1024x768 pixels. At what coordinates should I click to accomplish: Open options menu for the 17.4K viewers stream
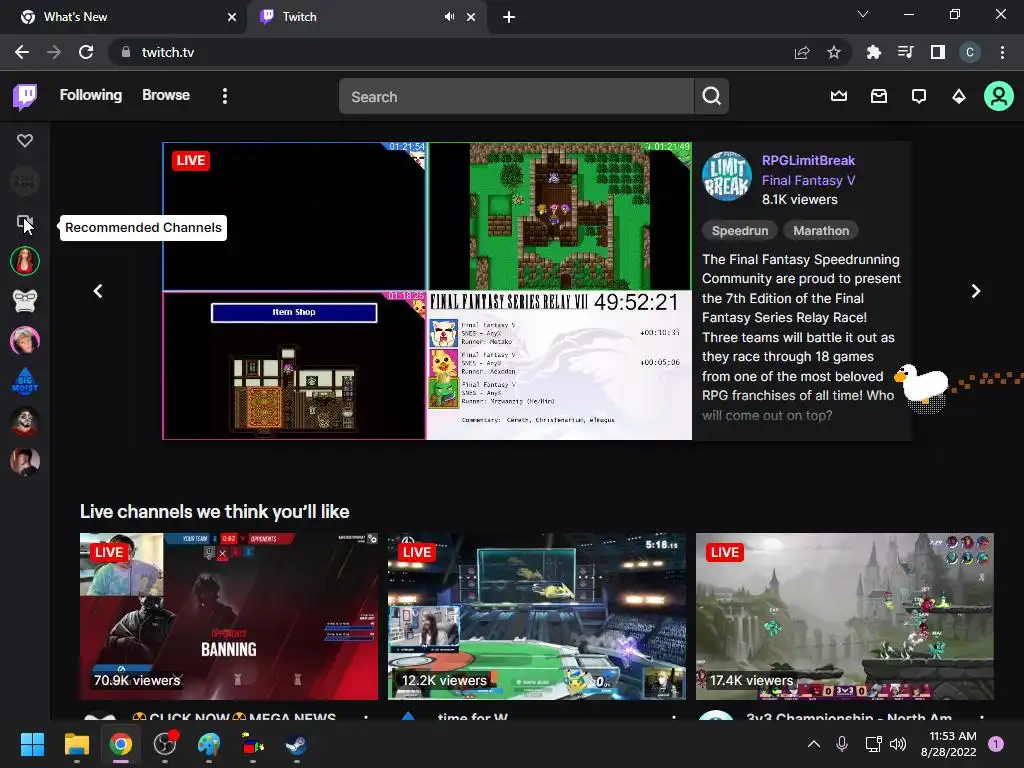(982, 716)
